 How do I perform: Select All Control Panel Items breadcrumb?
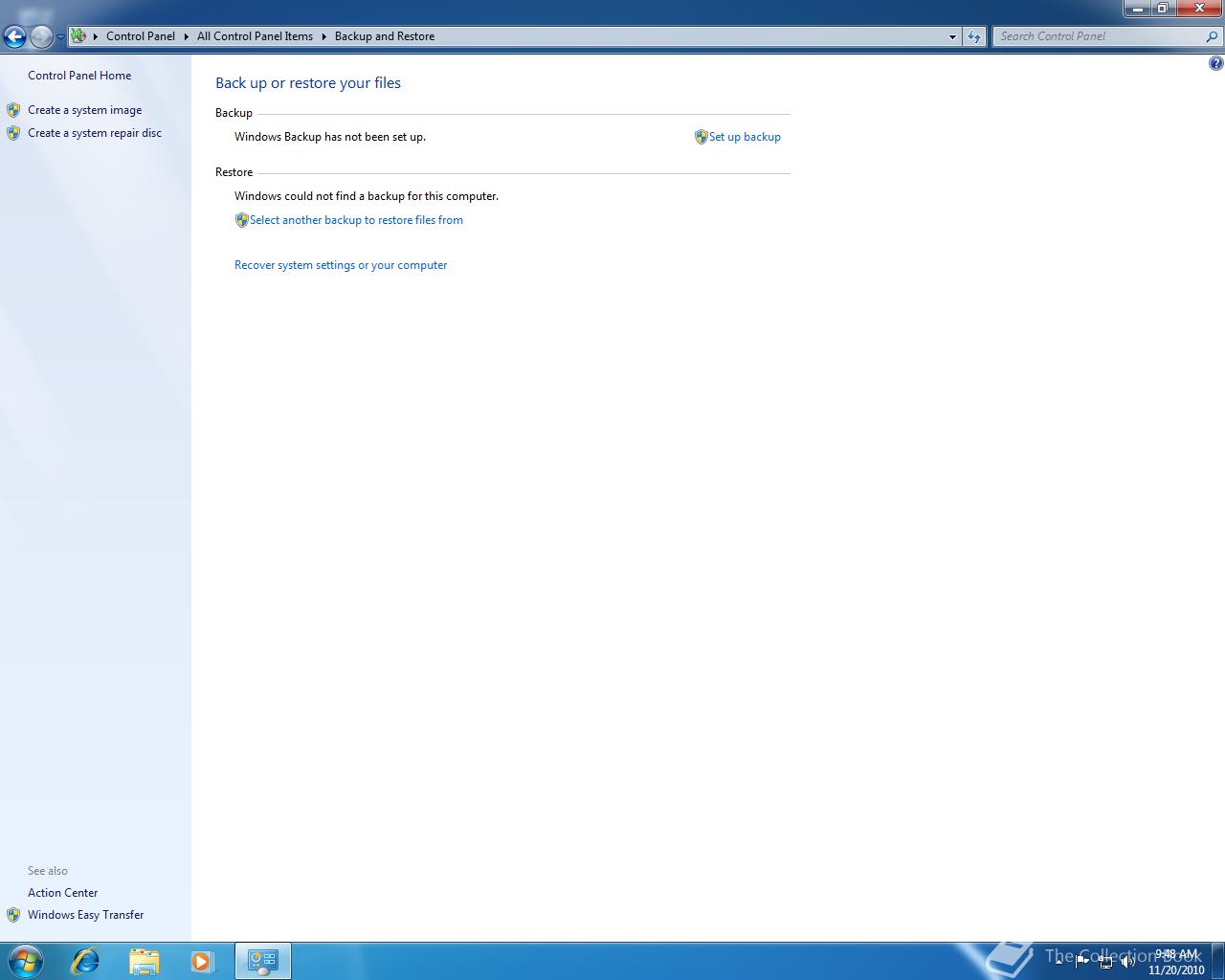click(x=255, y=36)
